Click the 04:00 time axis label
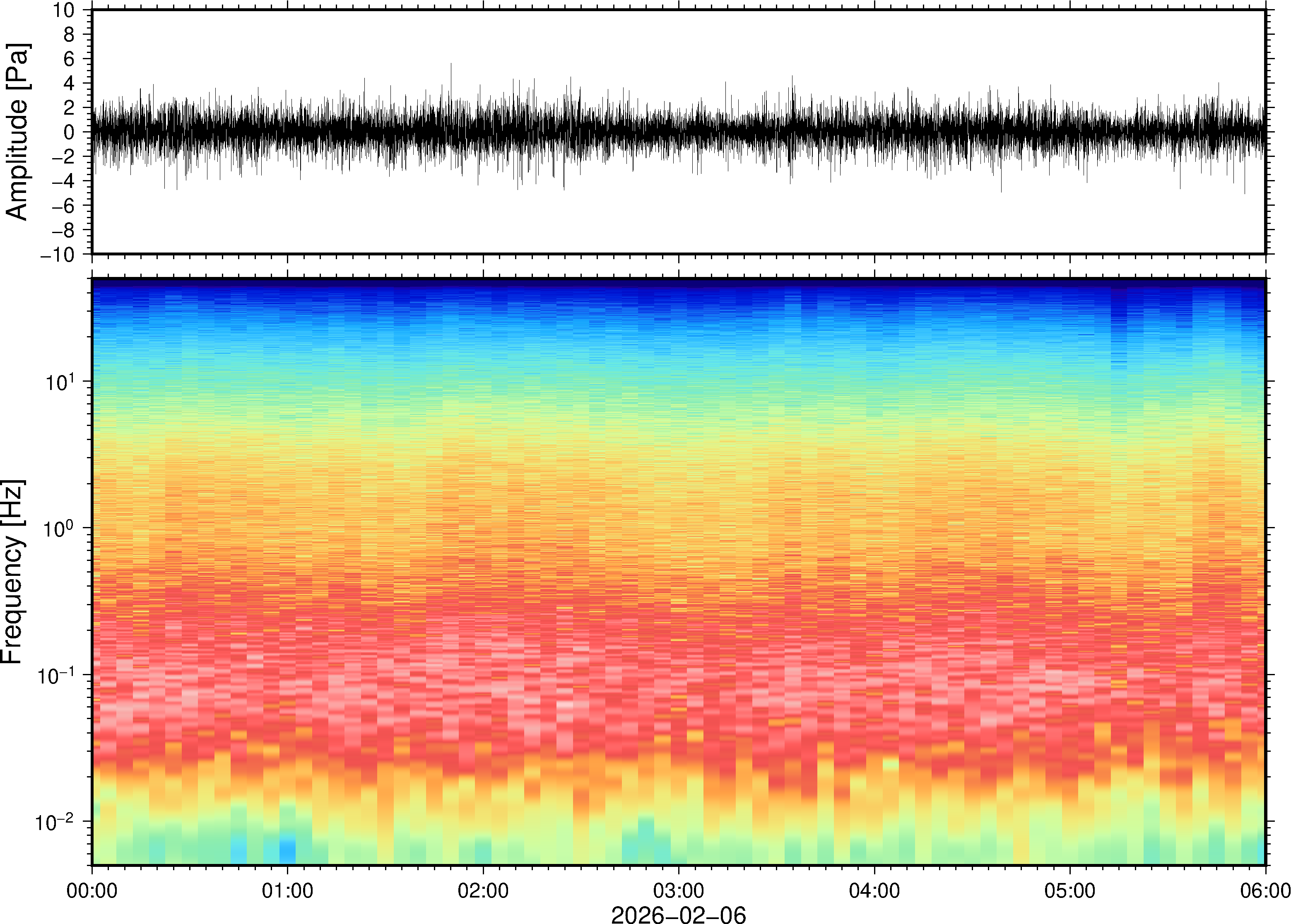1291x924 pixels. 874,890
